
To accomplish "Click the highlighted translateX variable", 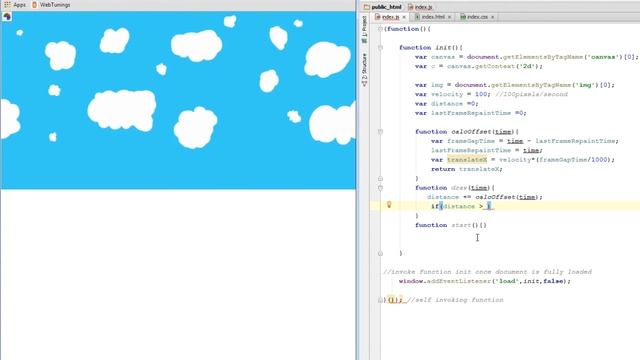I will (x=467, y=160).
